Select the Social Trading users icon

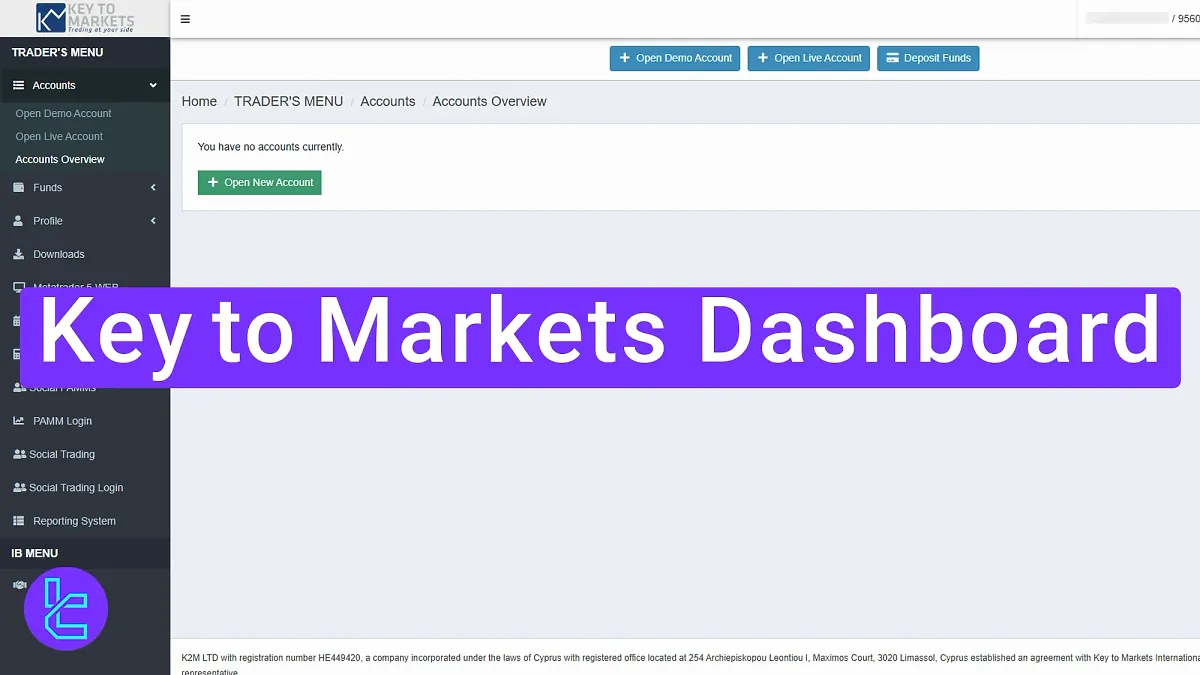(20, 454)
